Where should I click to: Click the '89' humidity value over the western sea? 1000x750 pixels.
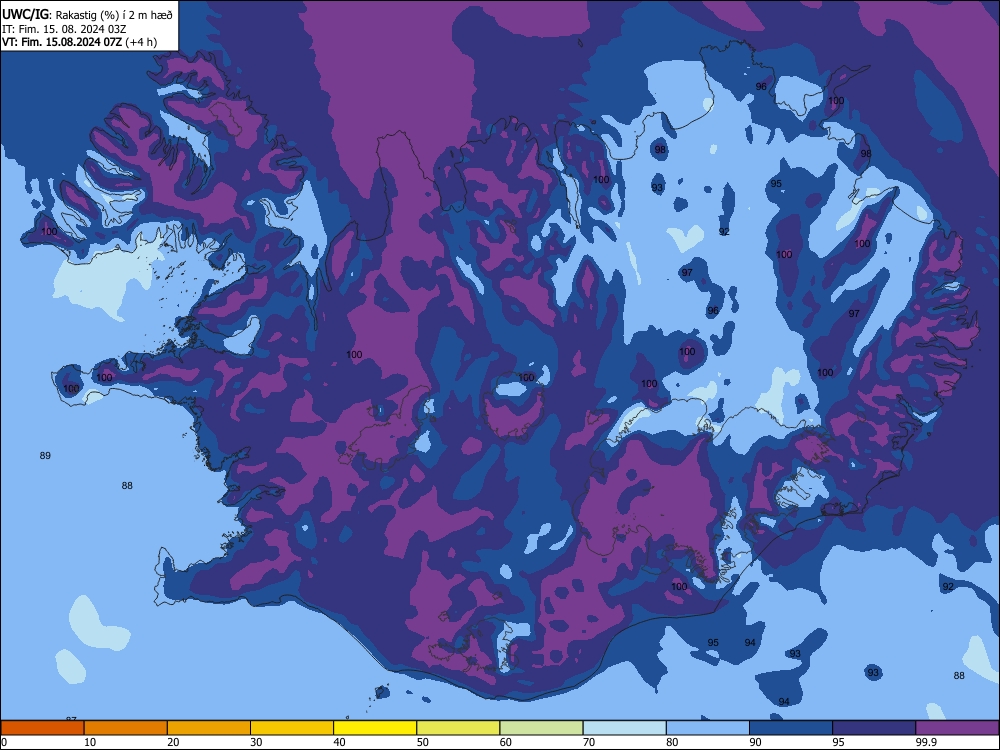[45, 455]
